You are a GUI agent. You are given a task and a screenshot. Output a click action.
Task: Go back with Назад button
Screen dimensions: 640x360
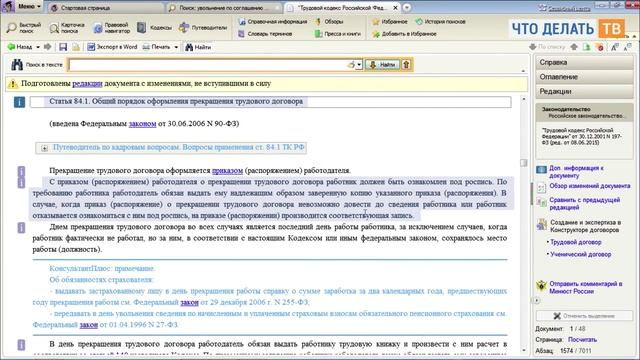click(20, 47)
